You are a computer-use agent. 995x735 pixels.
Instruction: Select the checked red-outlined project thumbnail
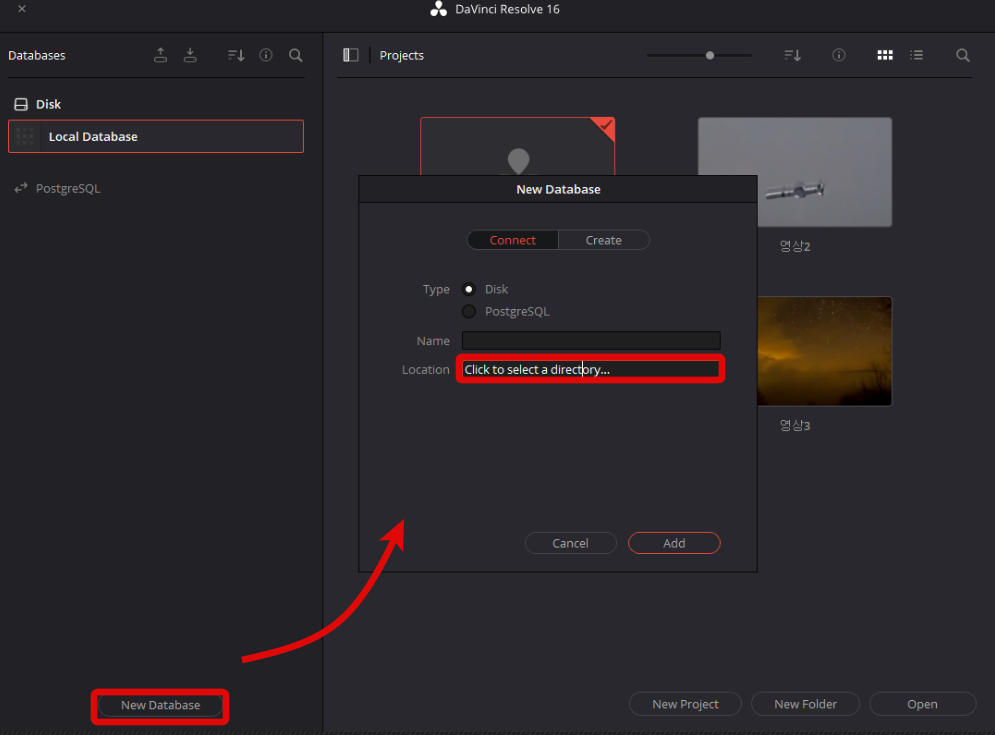(517, 147)
